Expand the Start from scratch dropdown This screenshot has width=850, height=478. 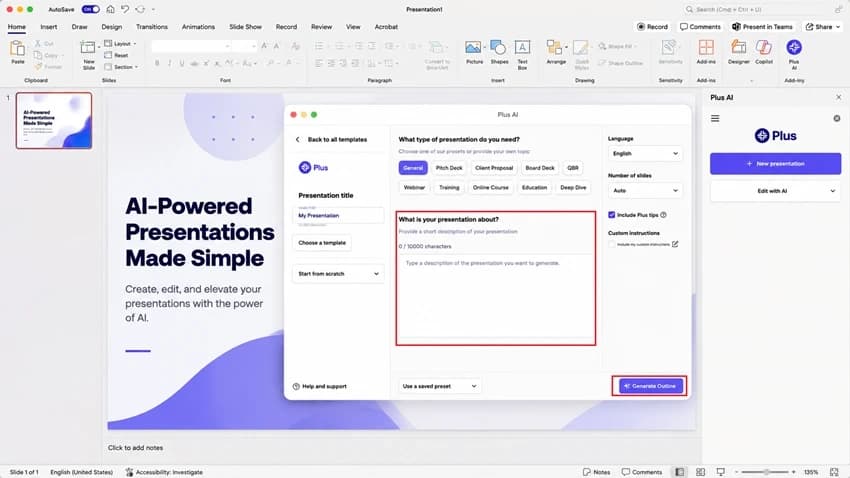(338, 274)
